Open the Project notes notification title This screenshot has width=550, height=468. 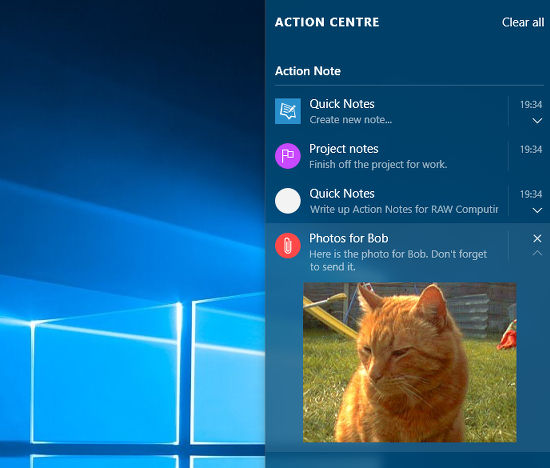coord(344,149)
